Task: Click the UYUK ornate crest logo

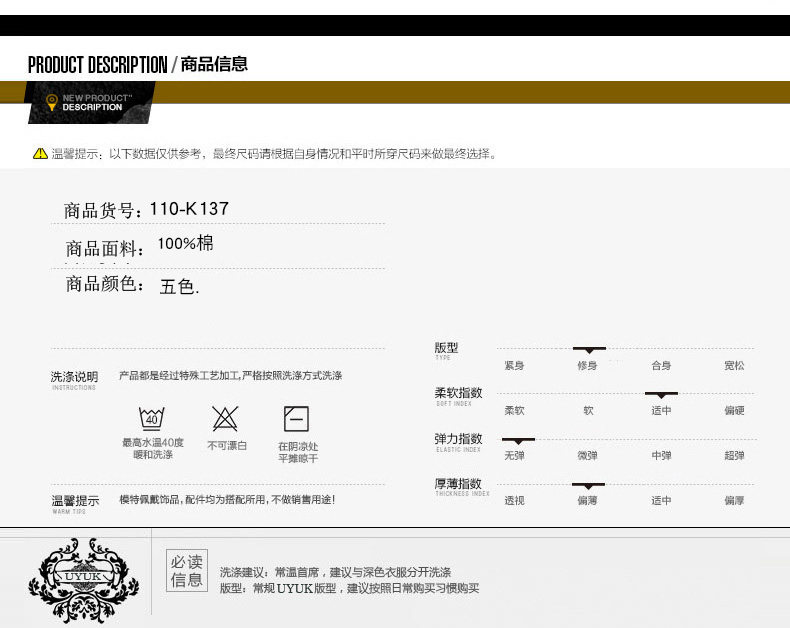Action: tap(83, 580)
